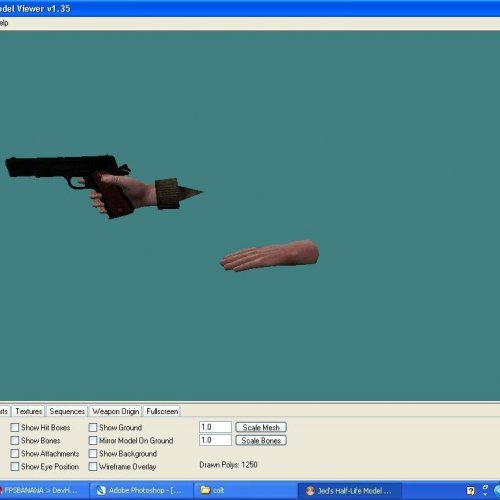Open the Help menu

4,23
